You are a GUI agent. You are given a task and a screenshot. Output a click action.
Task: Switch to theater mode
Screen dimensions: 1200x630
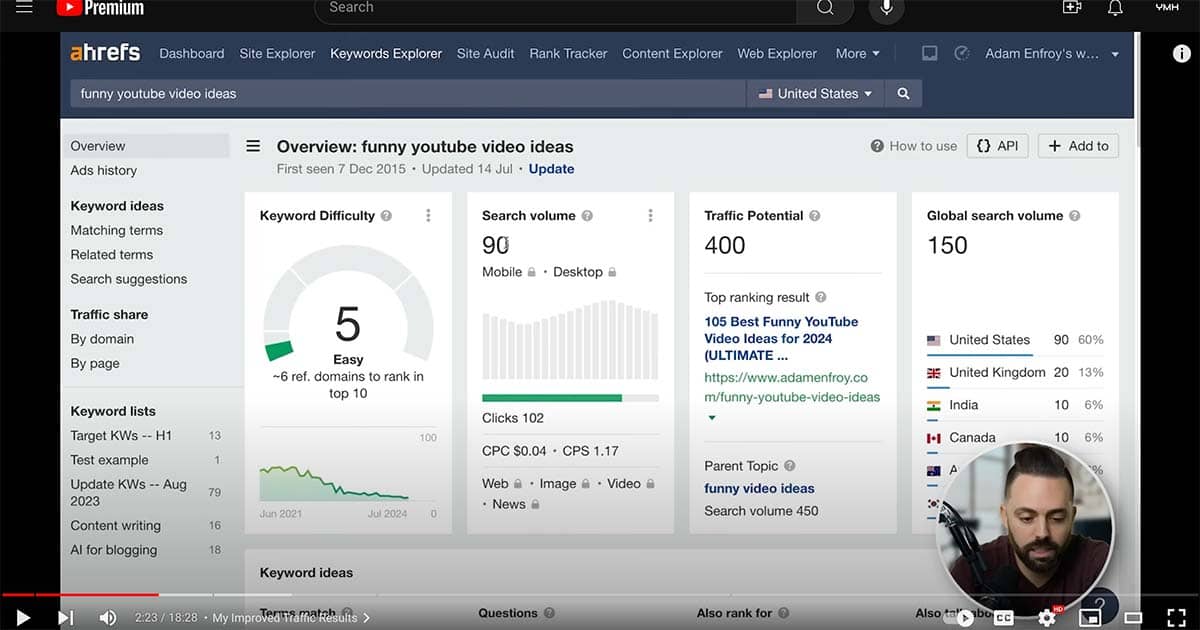point(1133,618)
